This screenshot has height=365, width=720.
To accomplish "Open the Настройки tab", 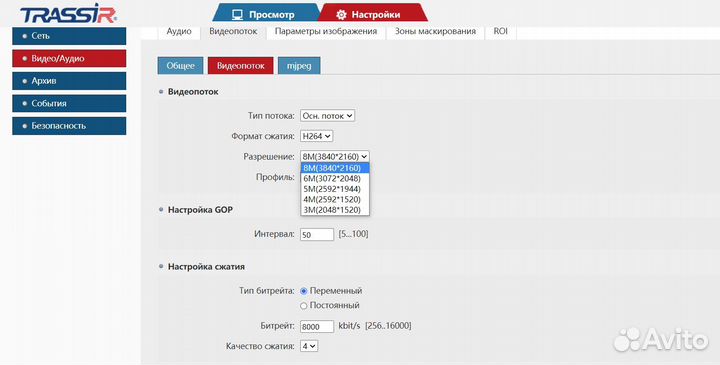I will 373,13.
